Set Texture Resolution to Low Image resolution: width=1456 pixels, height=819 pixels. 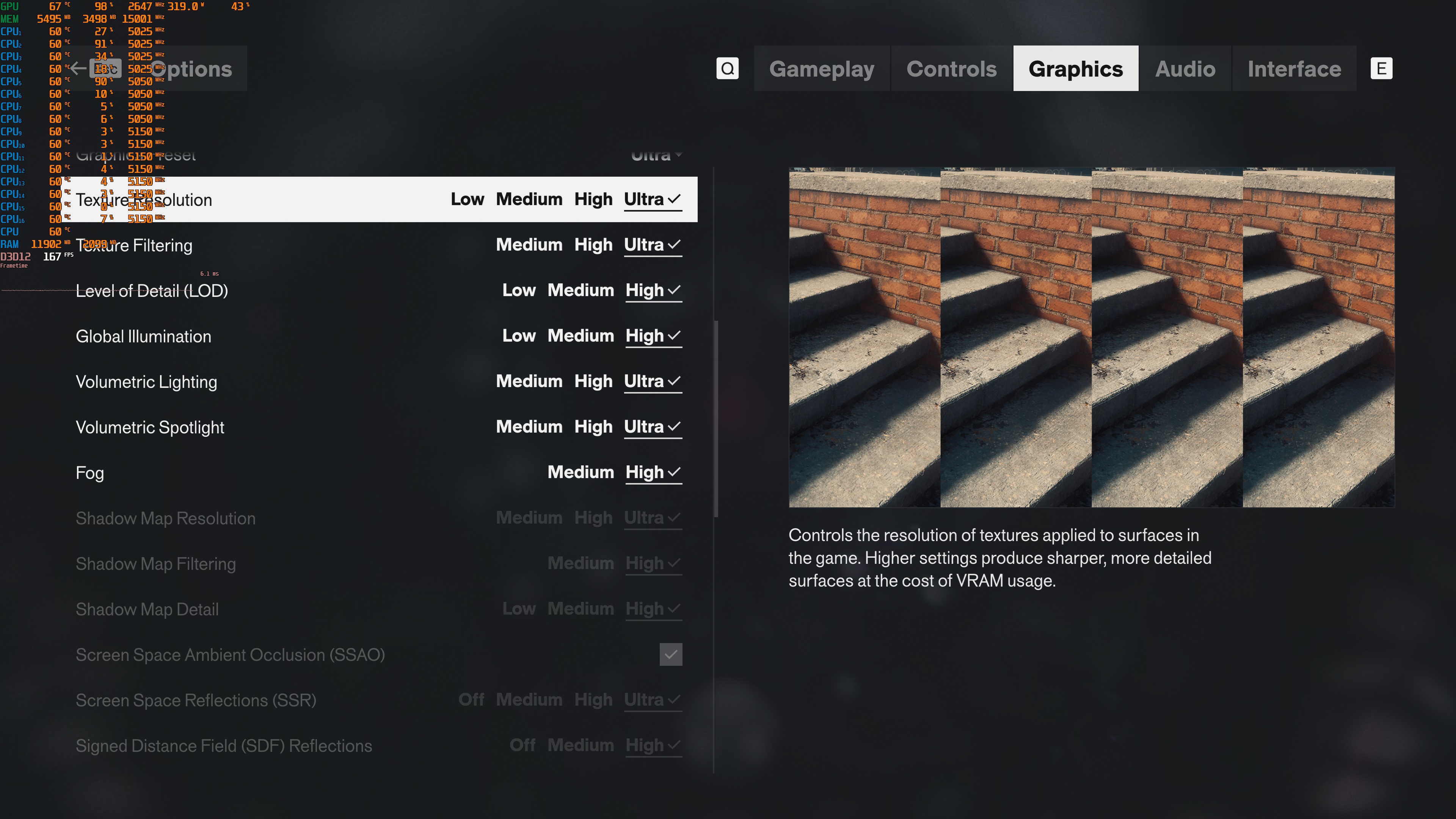[467, 199]
